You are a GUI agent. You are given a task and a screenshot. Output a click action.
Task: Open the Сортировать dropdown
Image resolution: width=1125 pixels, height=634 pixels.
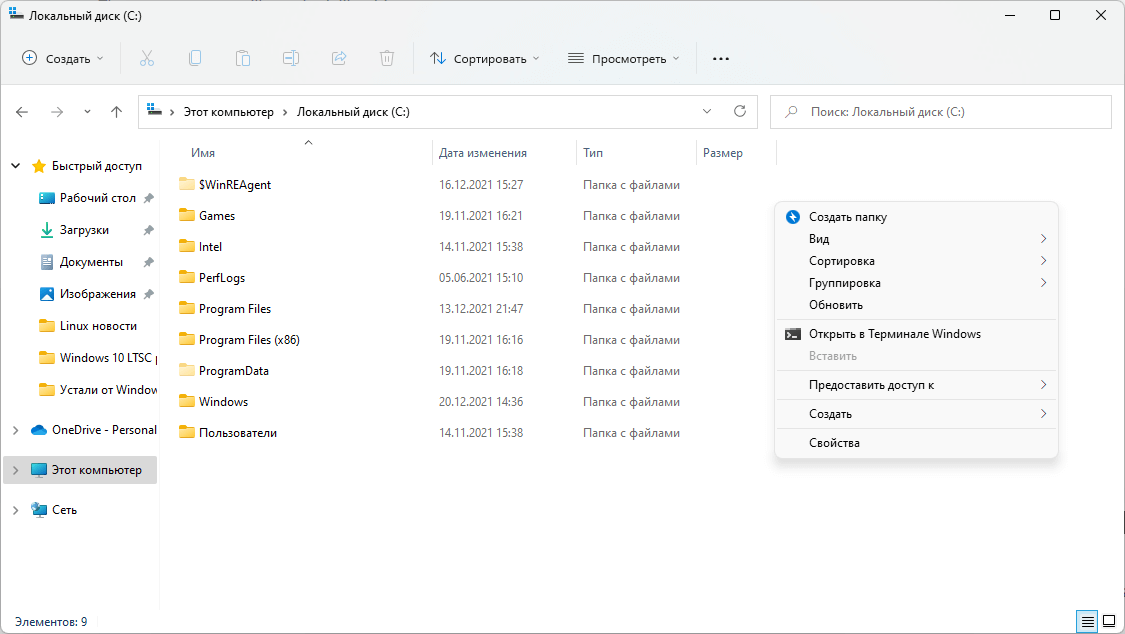484,59
